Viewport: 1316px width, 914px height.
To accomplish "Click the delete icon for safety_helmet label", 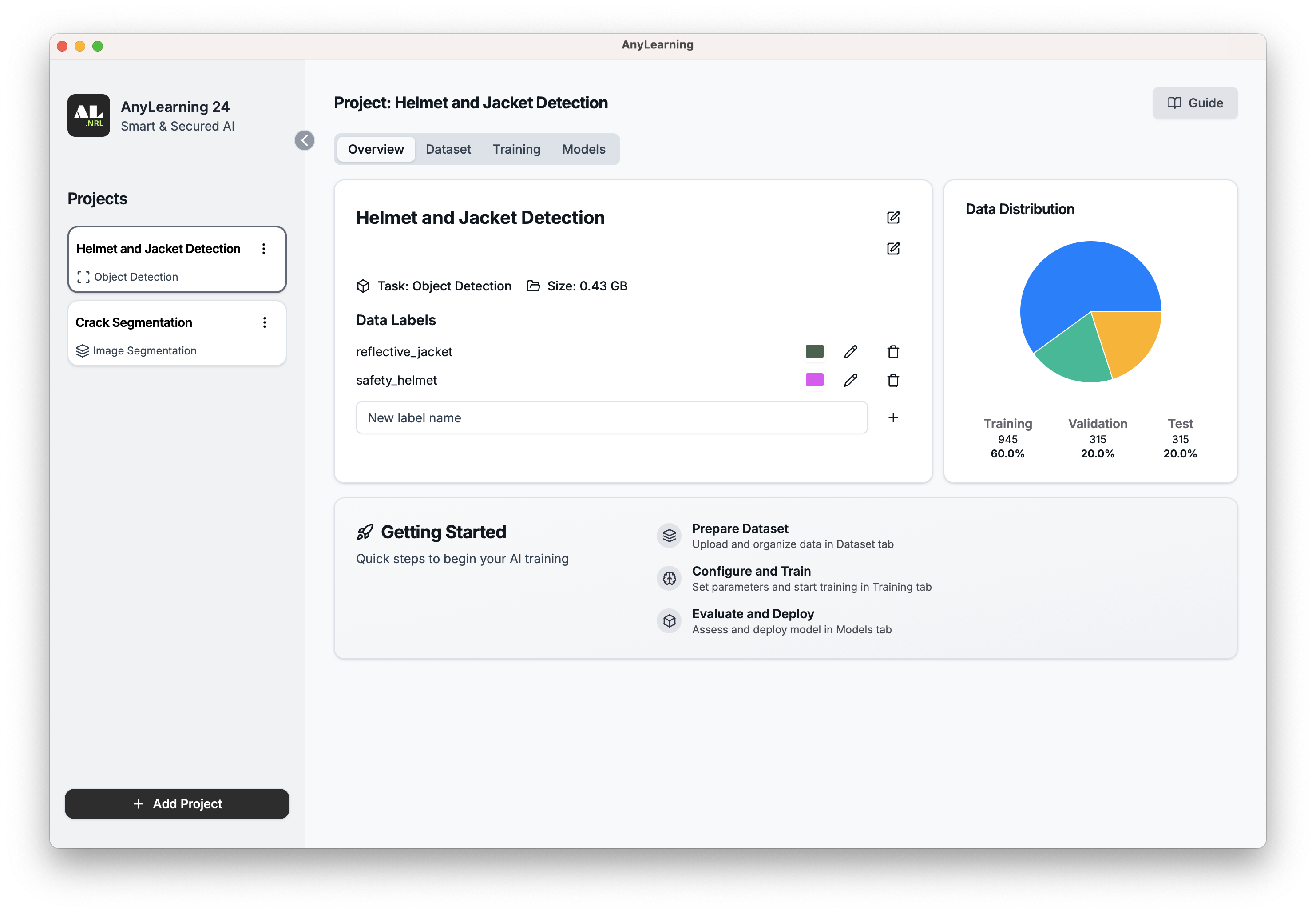I will point(893,380).
